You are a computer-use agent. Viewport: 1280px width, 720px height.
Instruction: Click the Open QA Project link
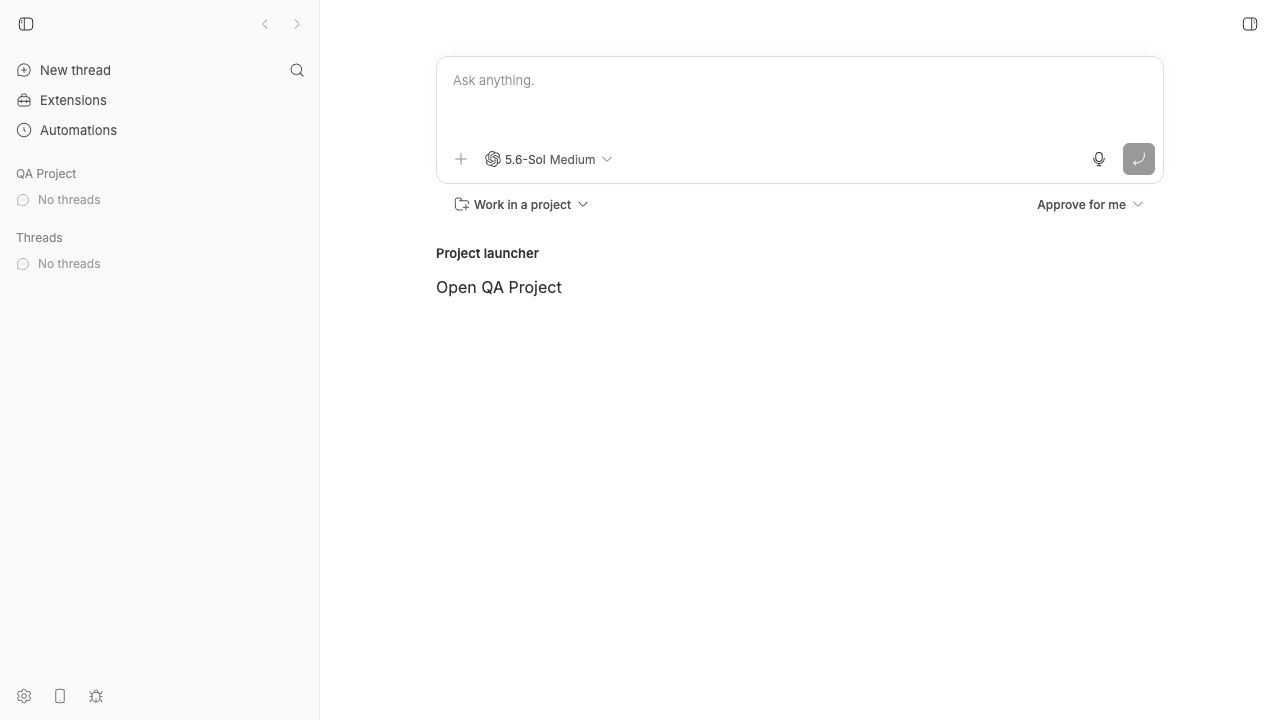click(x=499, y=287)
